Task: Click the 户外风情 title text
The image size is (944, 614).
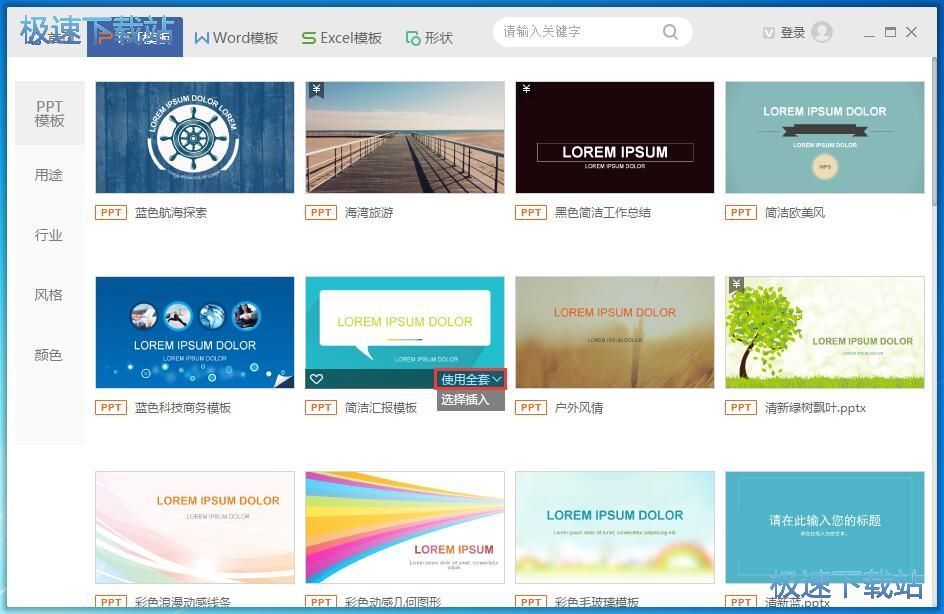Action: 579,408
